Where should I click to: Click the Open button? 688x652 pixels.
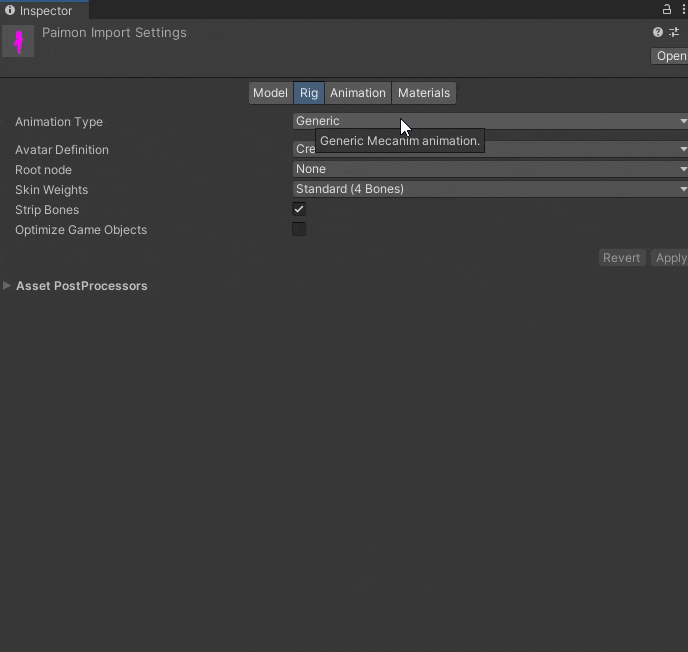pyautogui.click(x=670, y=56)
